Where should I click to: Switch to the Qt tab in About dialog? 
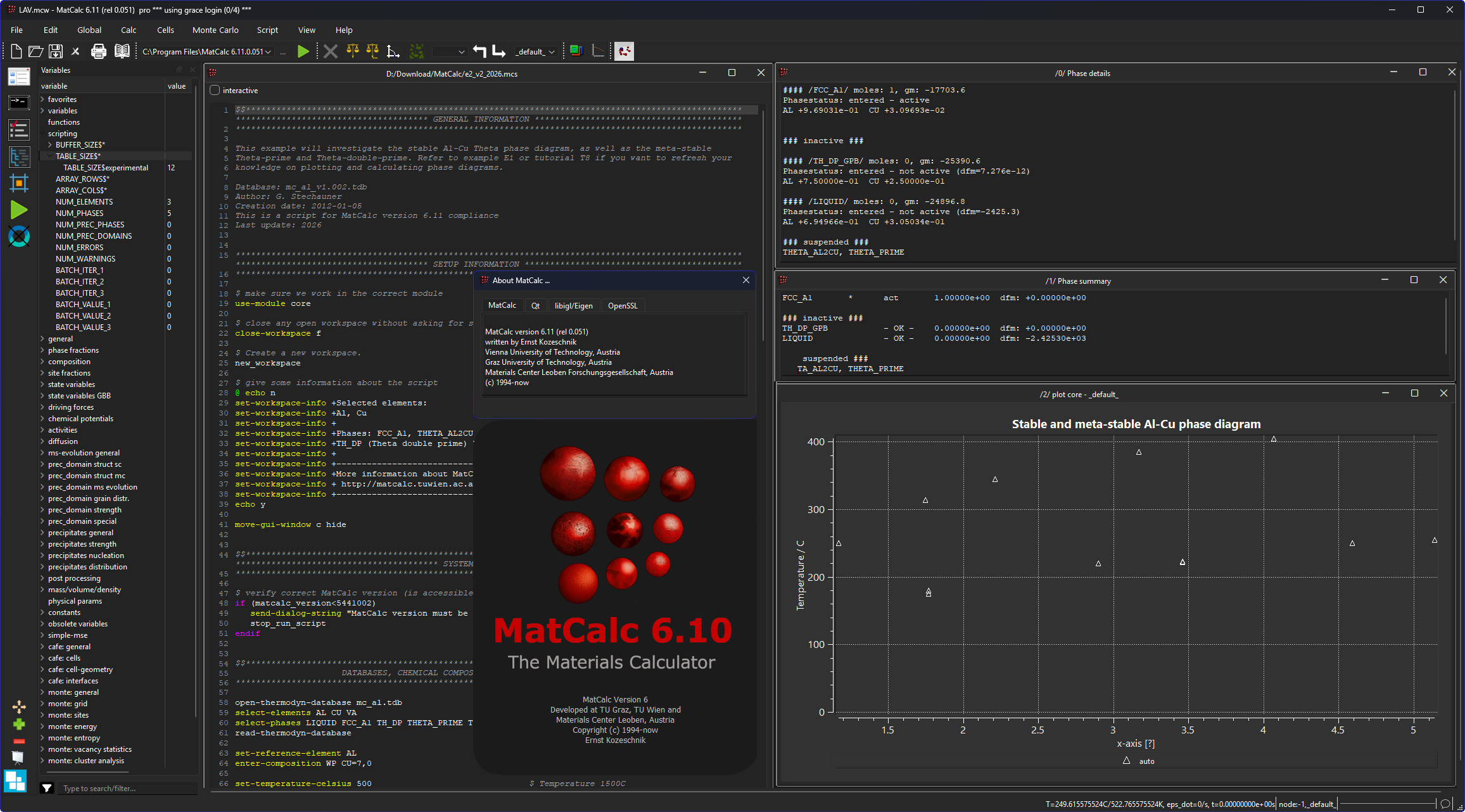coord(535,305)
